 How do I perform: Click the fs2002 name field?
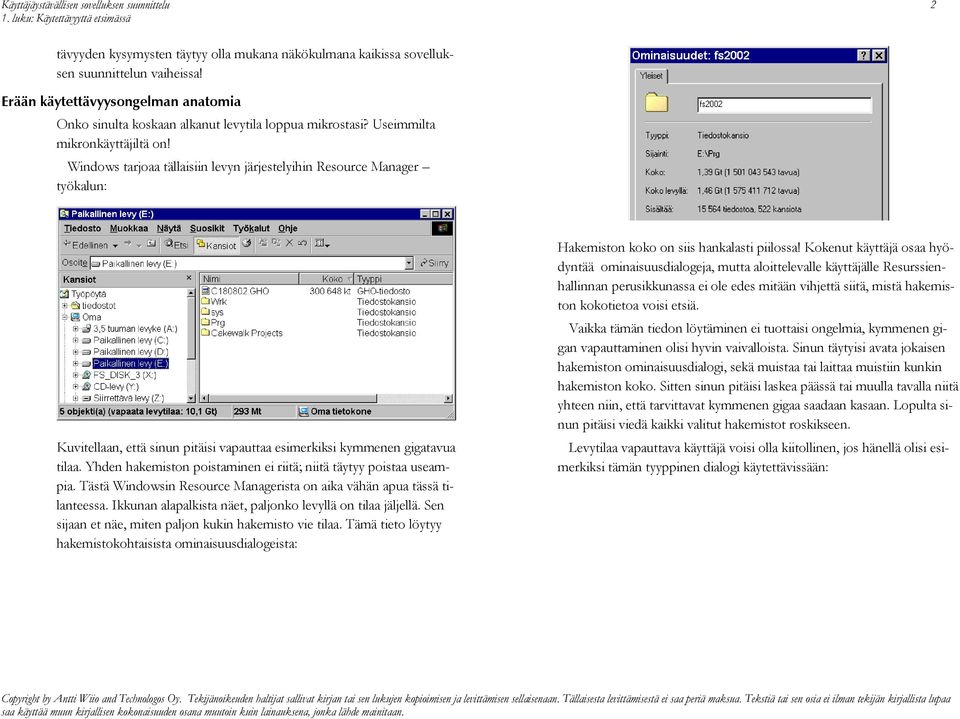(784, 105)
